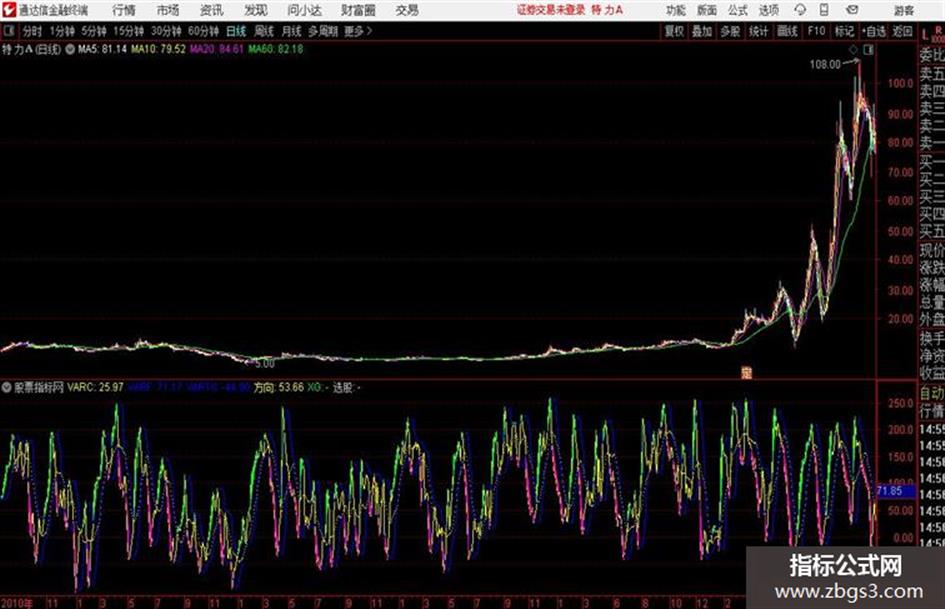Click the 71.85 indicator axis value
The width and height of the screenshot is (945, 609).
(x=890, y=491)
